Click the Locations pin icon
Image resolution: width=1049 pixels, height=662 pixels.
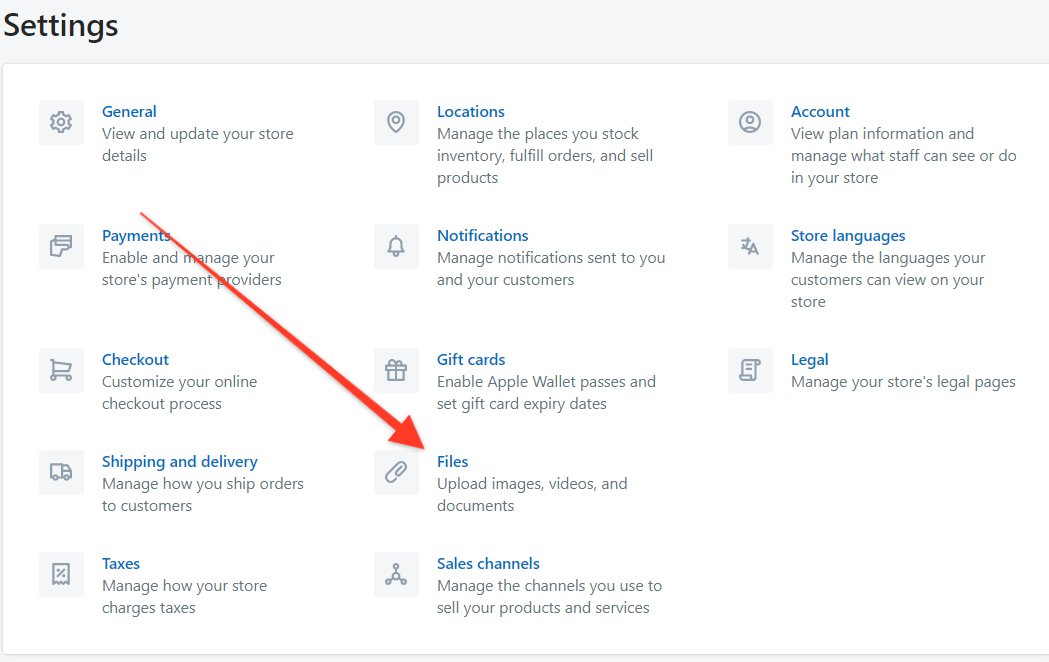coord(396,122)
